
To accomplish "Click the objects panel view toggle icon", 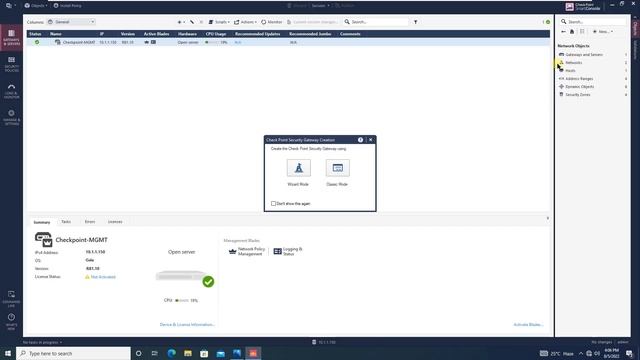I will pos(582,31).
